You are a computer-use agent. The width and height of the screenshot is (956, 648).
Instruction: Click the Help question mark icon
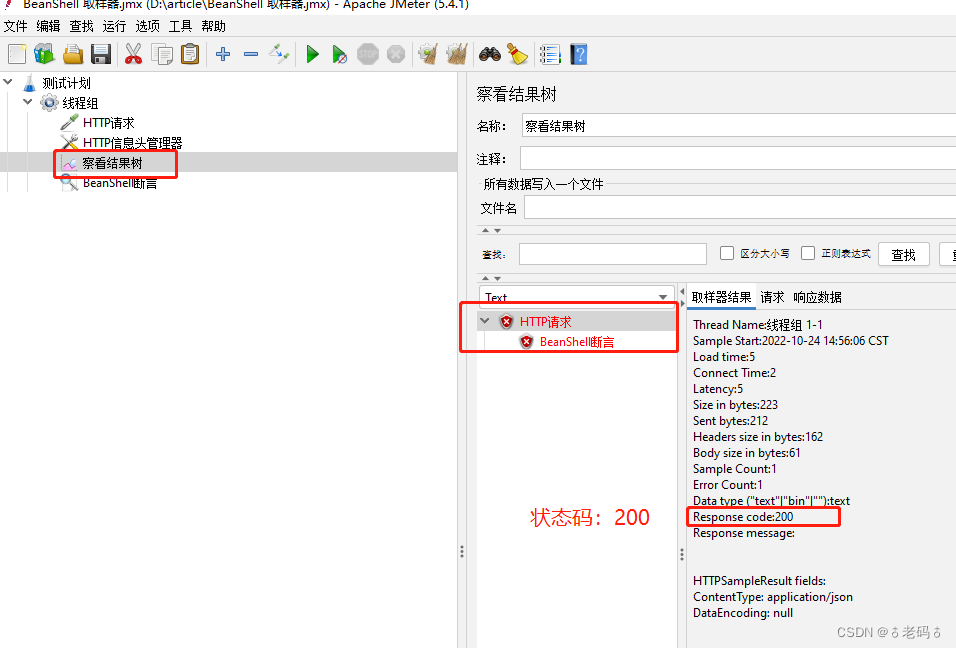point(579,54)
